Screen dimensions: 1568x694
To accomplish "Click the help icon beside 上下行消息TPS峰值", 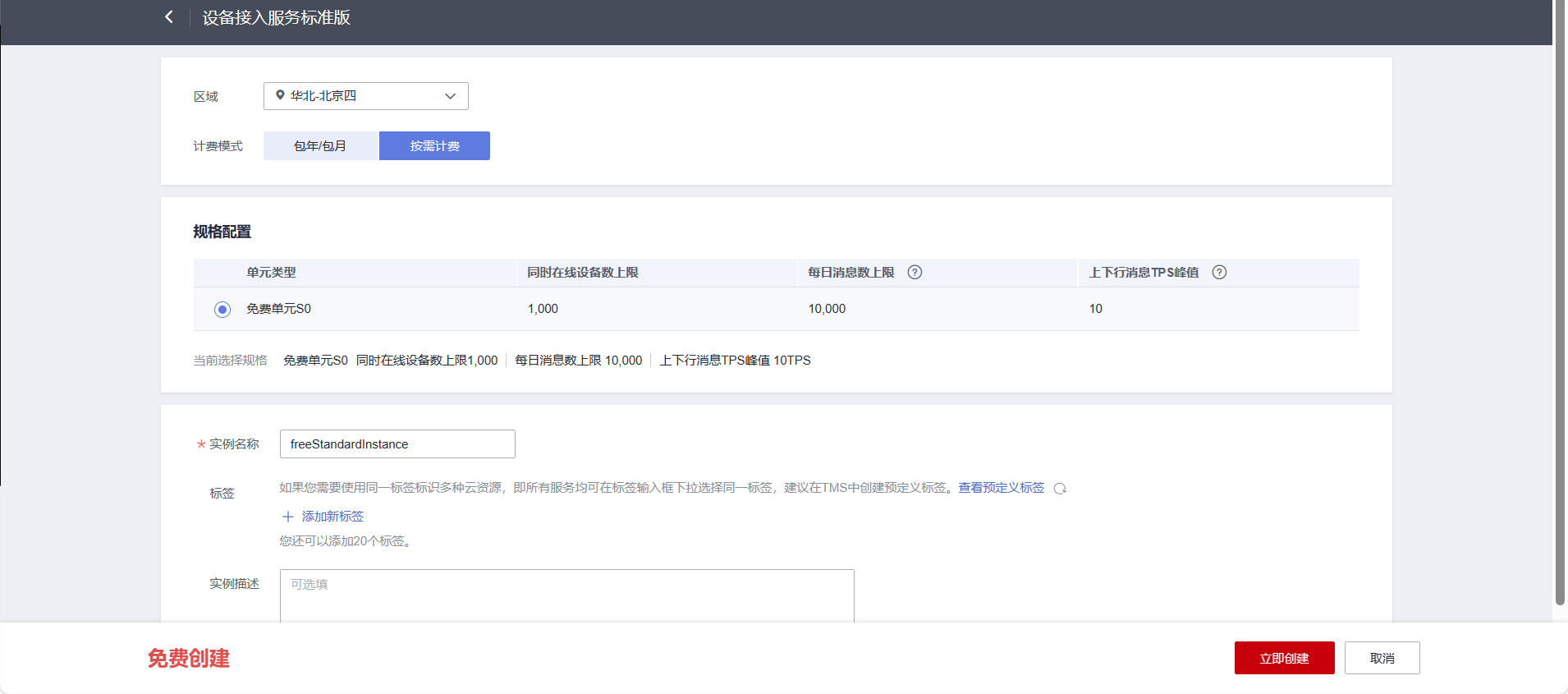I will pyautogui.click(x=1219, y=273).
